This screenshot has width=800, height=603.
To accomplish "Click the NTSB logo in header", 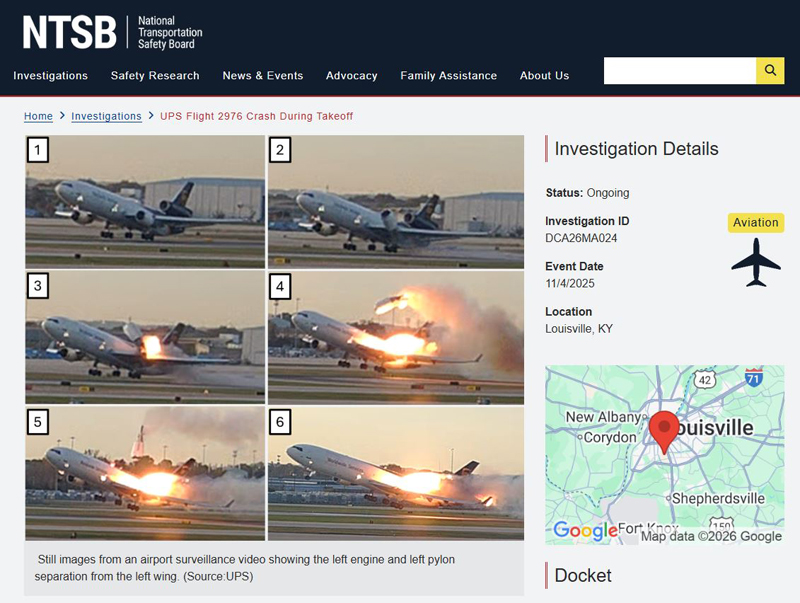I will 113,32.
